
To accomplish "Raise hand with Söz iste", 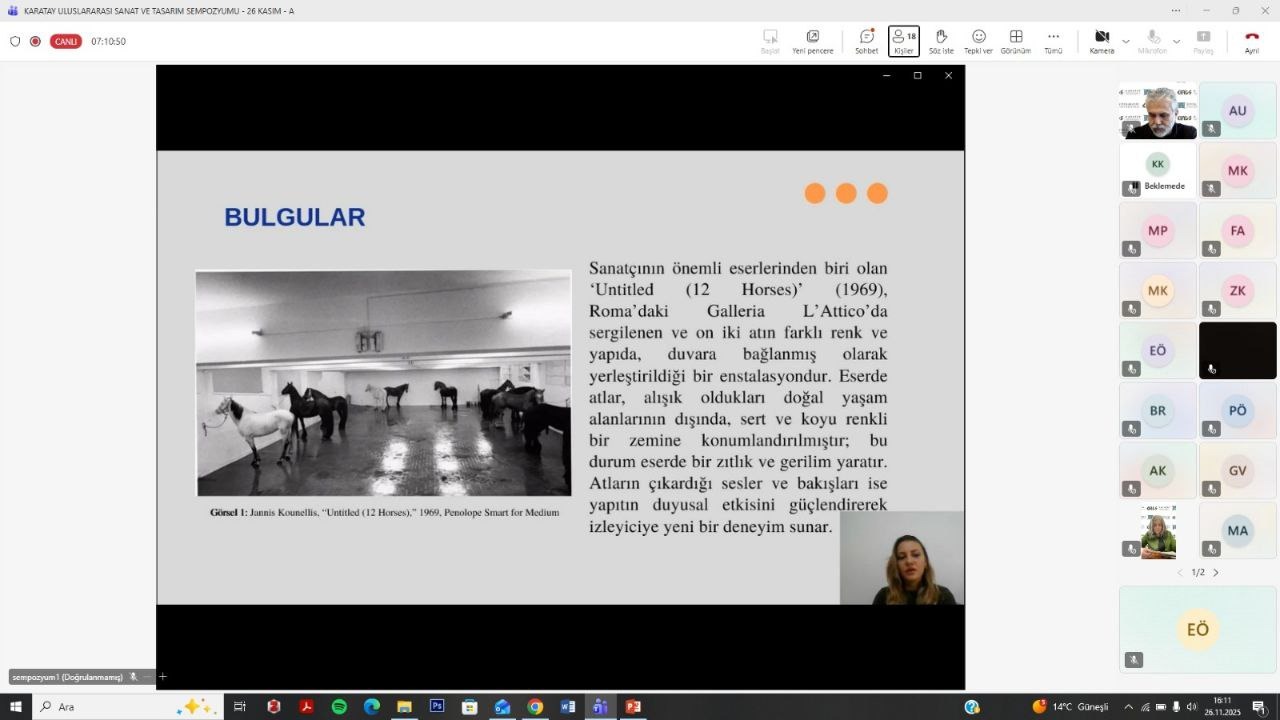I will coord(941,41).
